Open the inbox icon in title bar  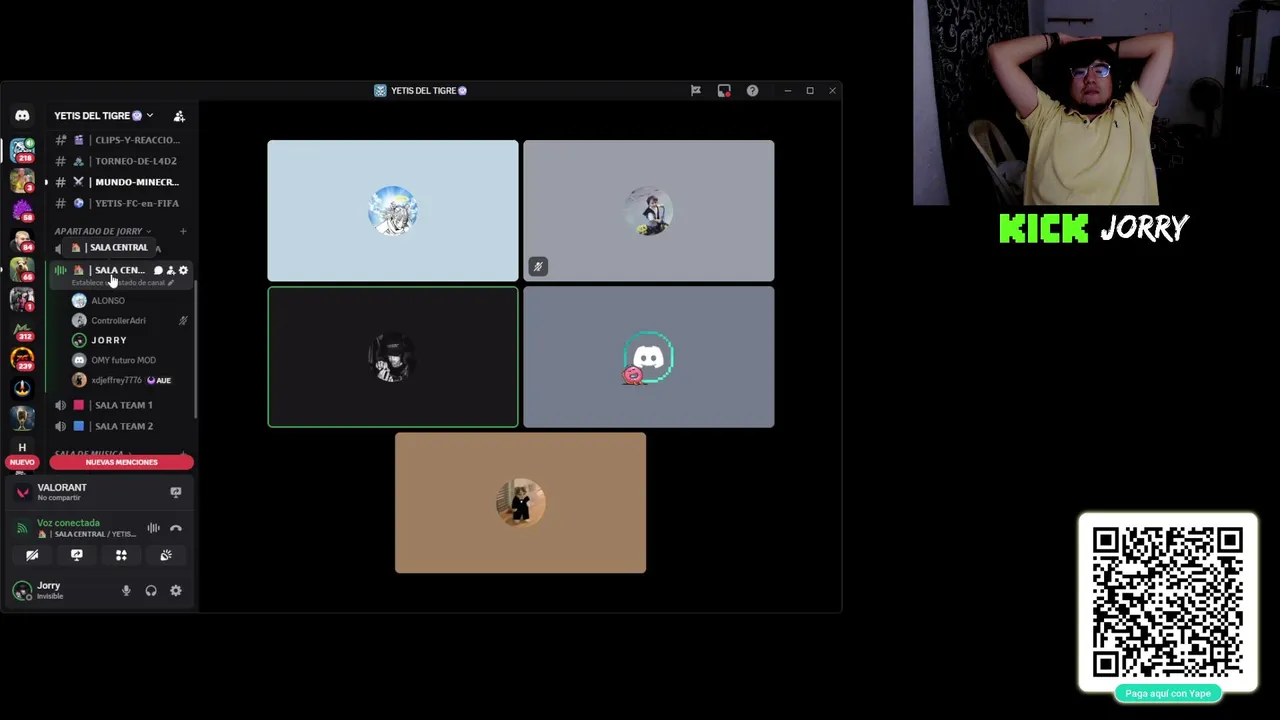tap(724, 91)
